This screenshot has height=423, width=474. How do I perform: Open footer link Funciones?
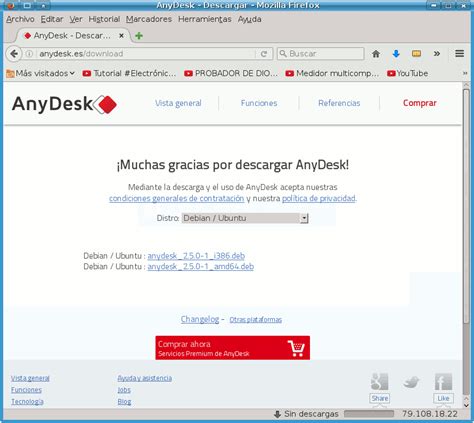coord(26,390)
